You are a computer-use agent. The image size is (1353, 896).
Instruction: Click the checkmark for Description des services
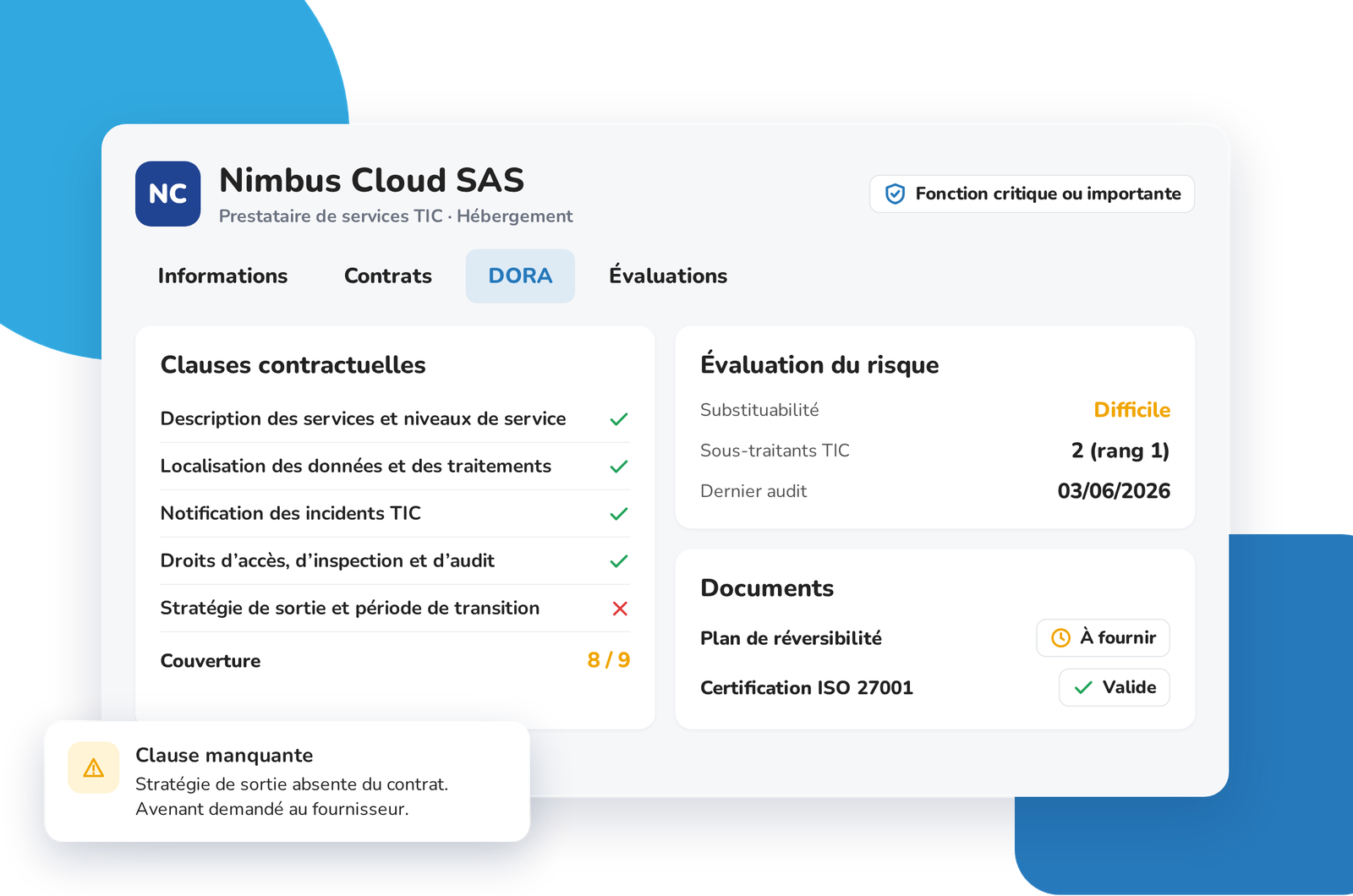(x=619, y=419)
